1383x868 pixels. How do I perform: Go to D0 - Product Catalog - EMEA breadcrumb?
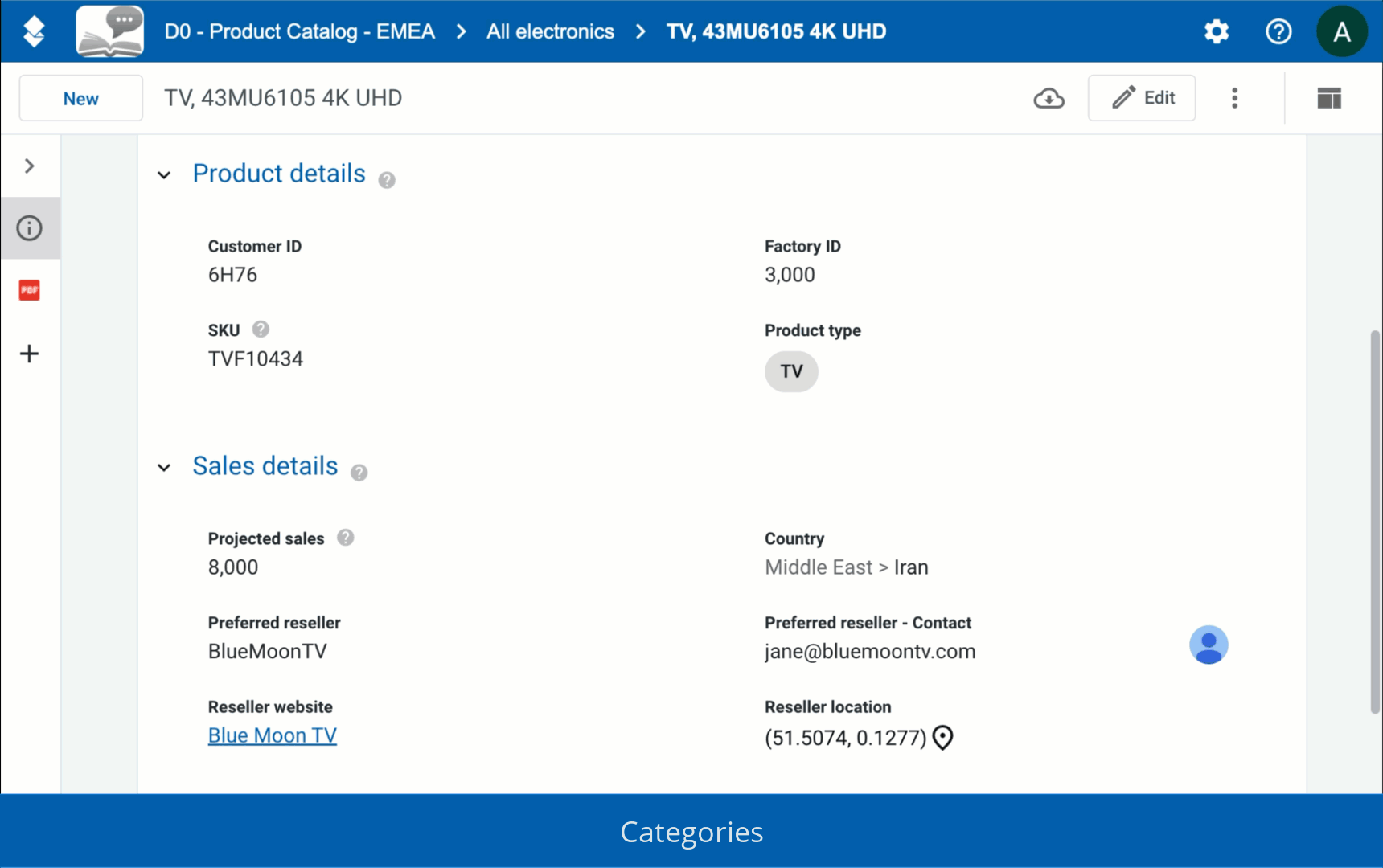[x=300, y=31]
